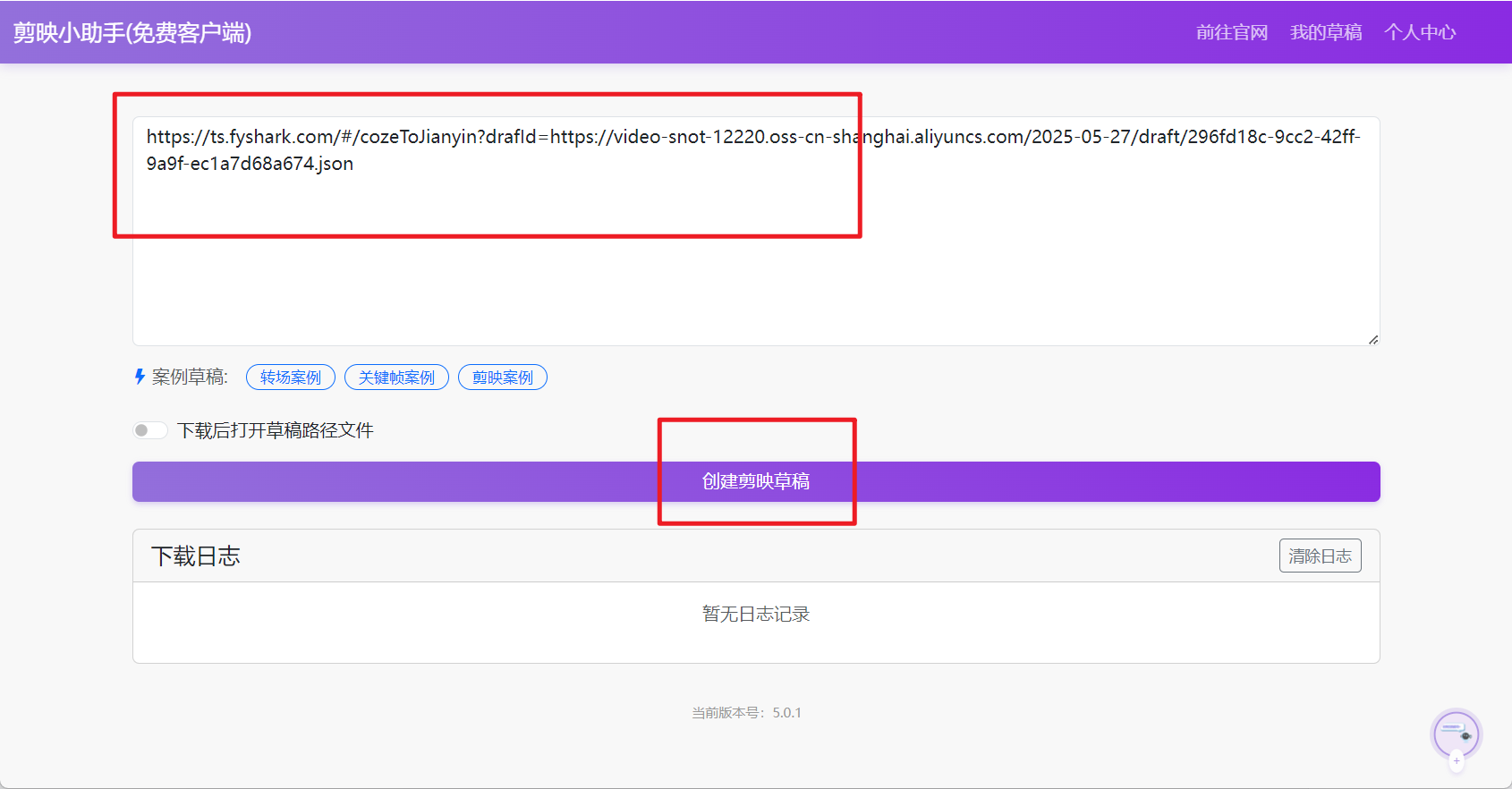The width and height of the screenshot is (1512, 789).
Task: Click the 当前版本号: 5.0.1 text
Action: click(747, 713)
